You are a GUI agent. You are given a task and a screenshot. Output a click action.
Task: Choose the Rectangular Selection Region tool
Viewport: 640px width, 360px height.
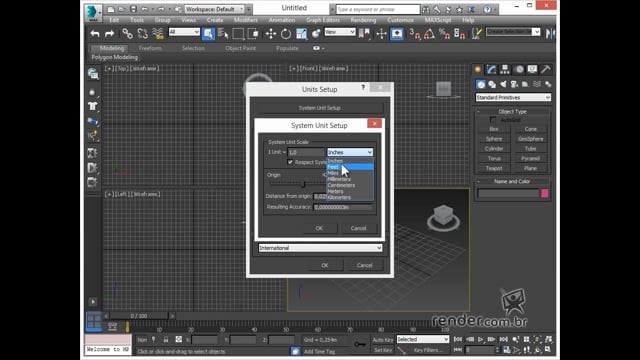(238, 34)
